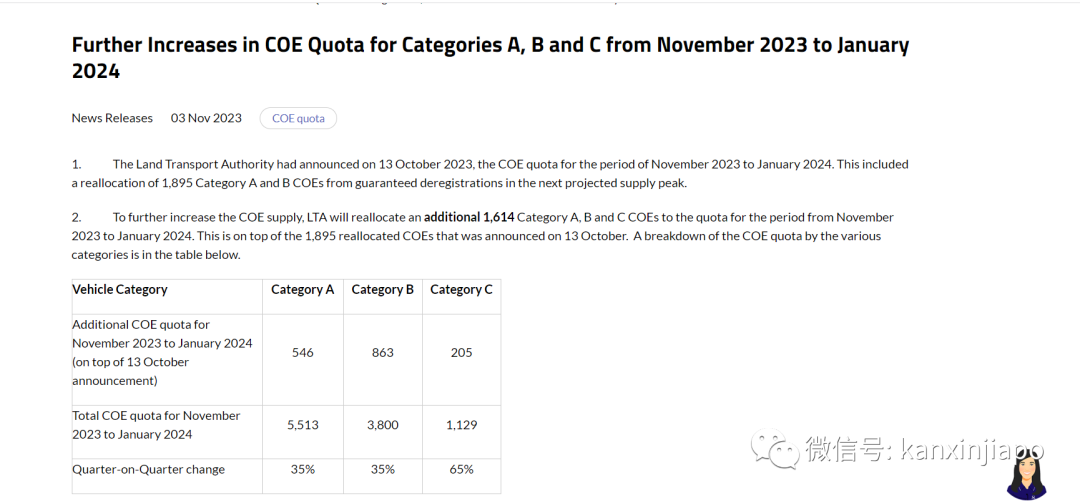Click the 1,129 total quota cell
This screenshot has height=501, width=1080.
[461, 425]
